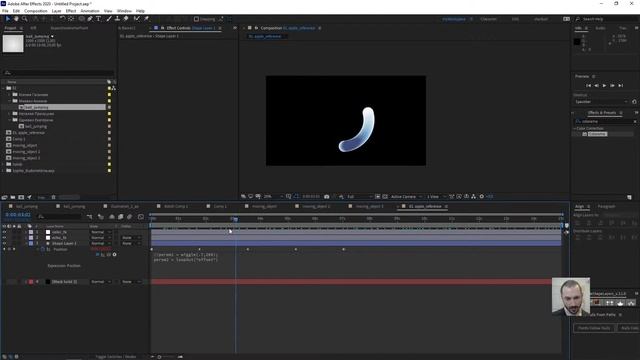Click the timeline current time display
The height and width of the screenshot is (360, 640).
tap(18, 215)
